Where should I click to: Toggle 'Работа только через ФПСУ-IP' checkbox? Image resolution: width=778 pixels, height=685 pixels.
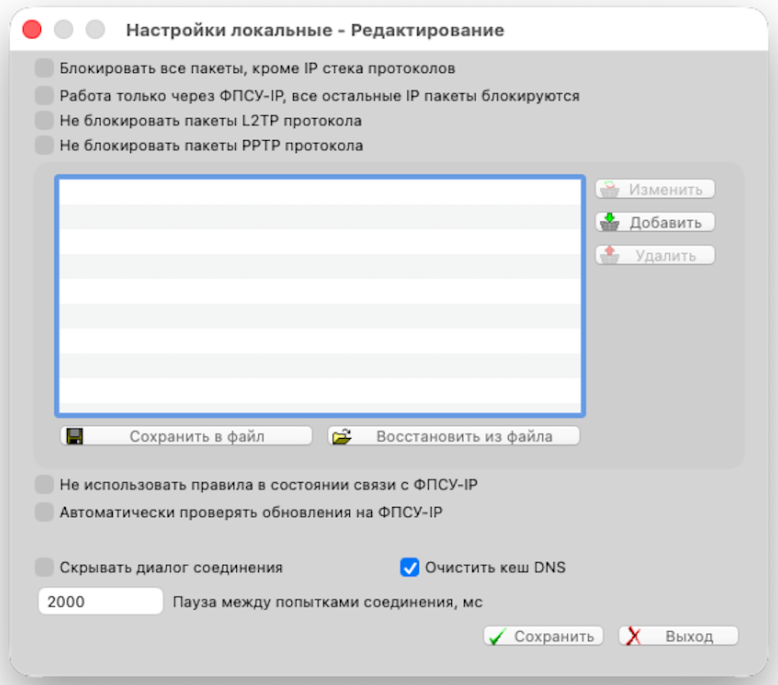[44, 95]
